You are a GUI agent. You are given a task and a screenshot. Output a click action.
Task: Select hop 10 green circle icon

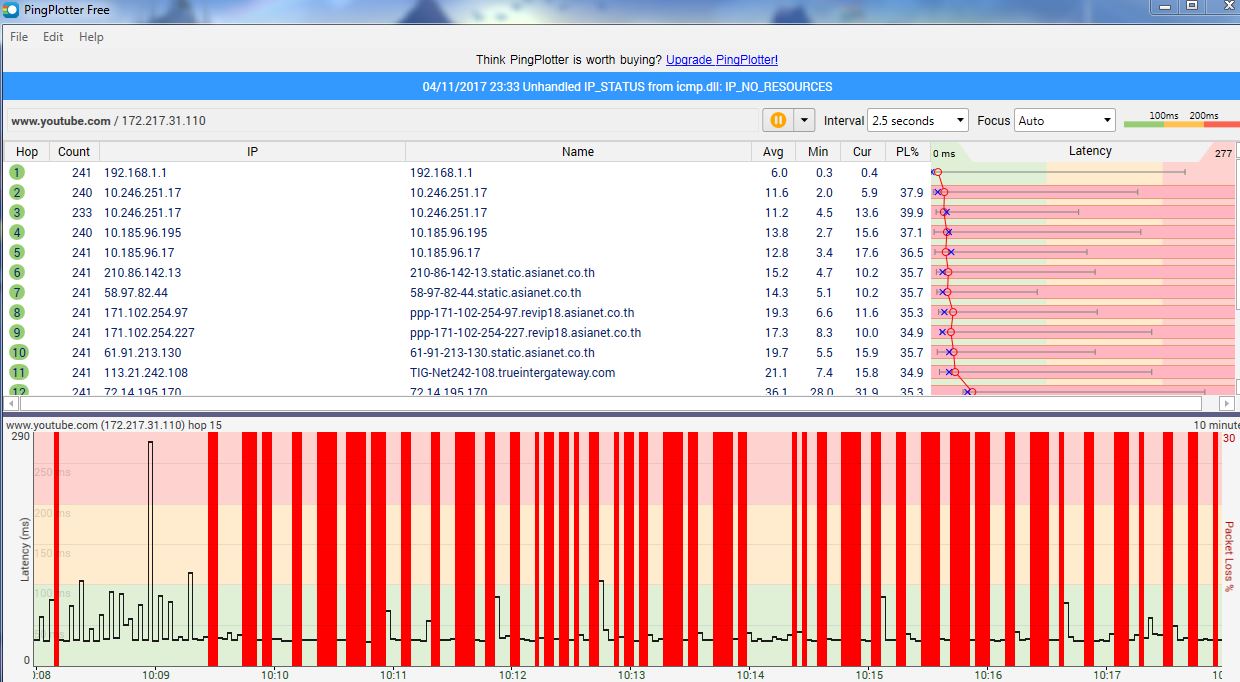[18, 352]
